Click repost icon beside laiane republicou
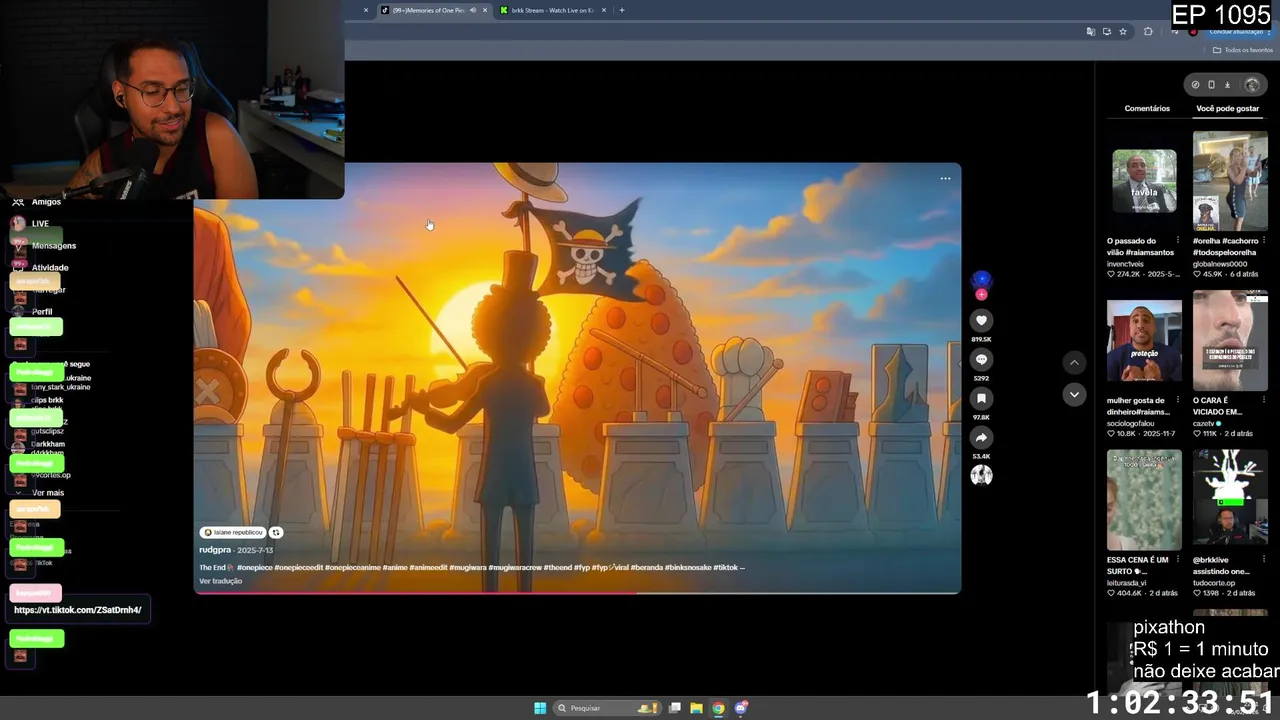Image resolution: width=1280 pixels, height=720 pixels. 276,532
